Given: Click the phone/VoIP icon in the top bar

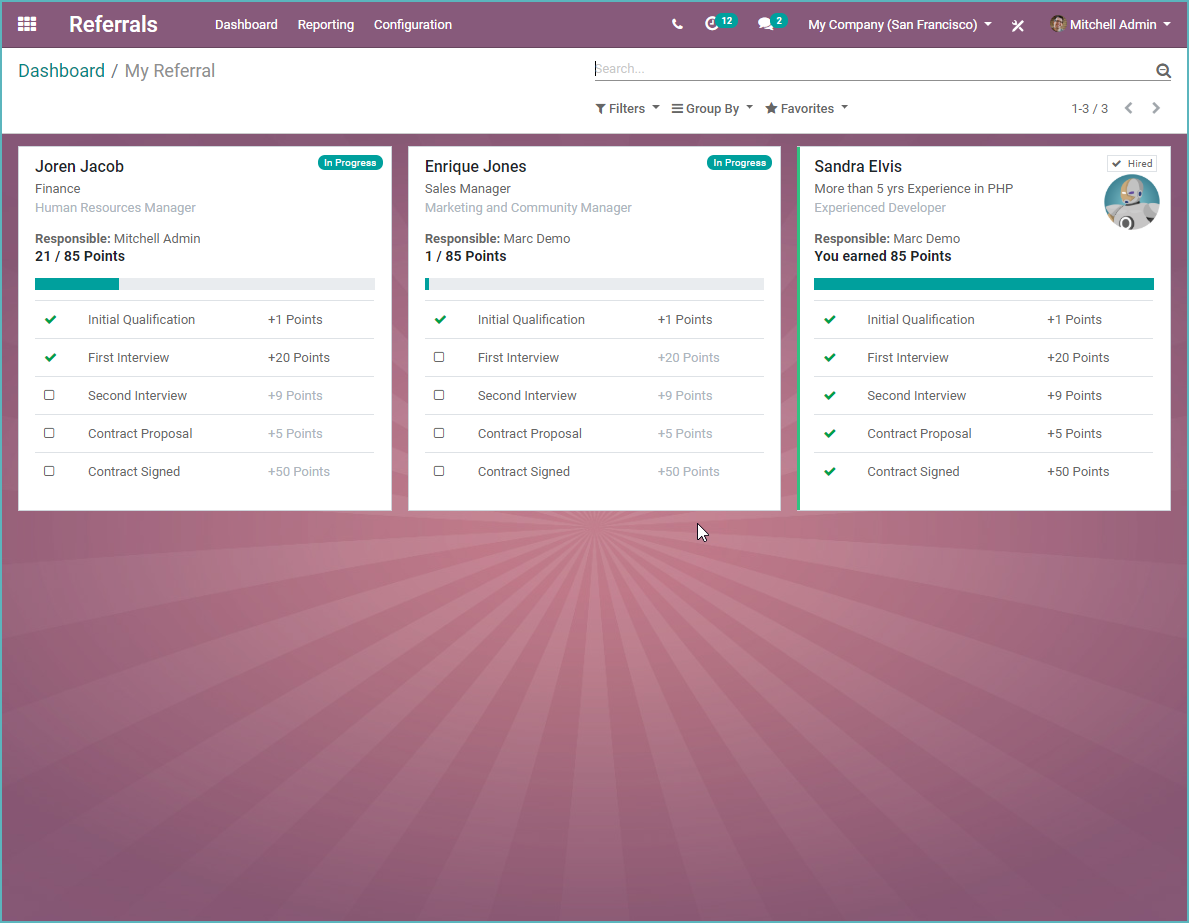Looking at the screenshot, I should pyautogui.click(x=677, y=23).
